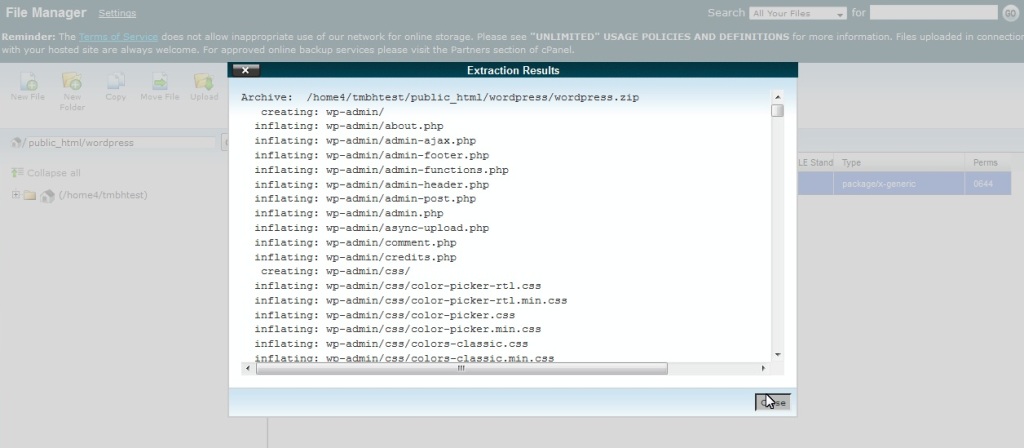The image size is (1024, 448).
Task: Click the folder icon next to /home4/tmbhtest
Action: point(29,195)
